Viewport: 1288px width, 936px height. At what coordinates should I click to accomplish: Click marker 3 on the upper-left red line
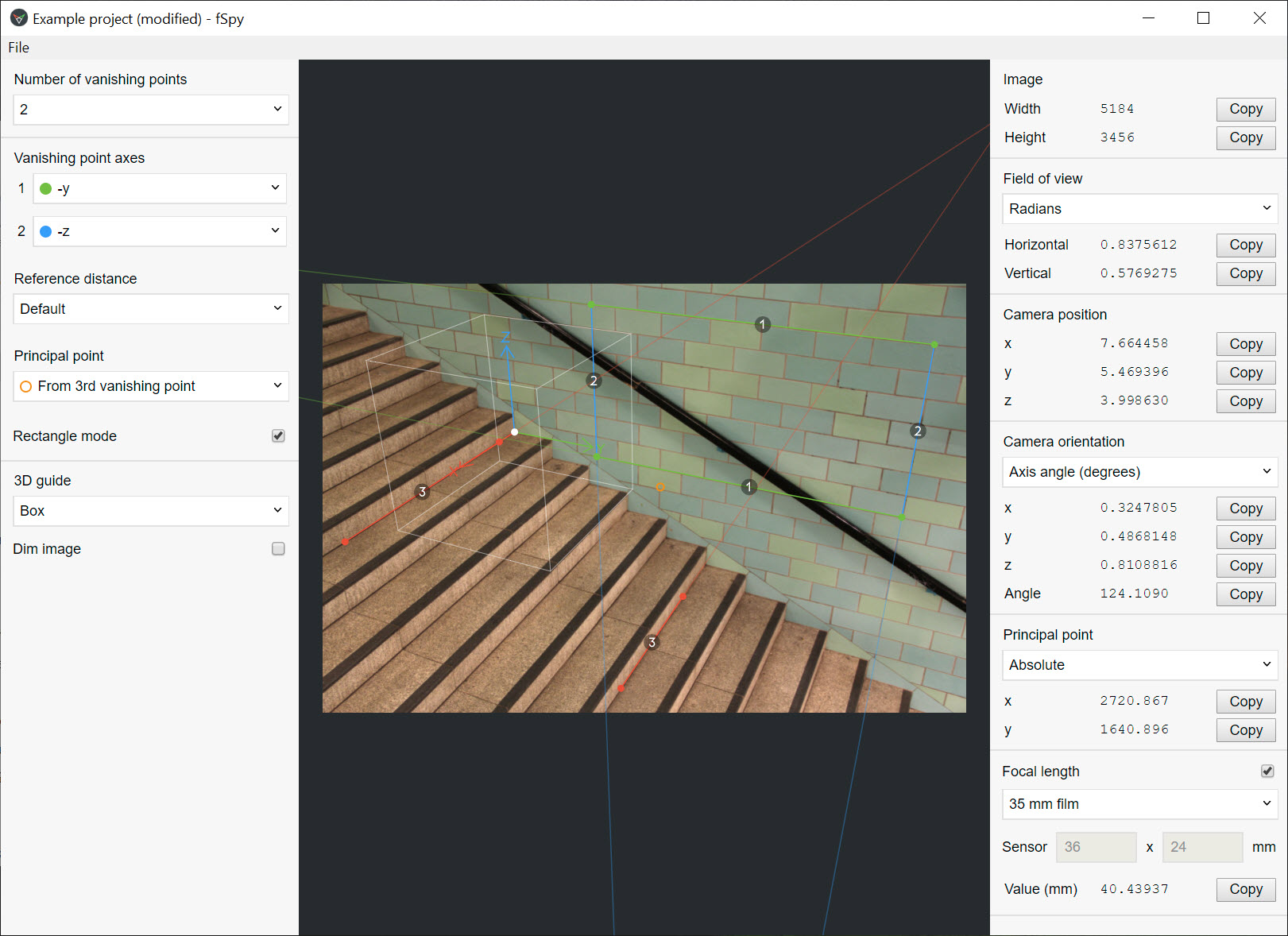[x=422, y=492]
